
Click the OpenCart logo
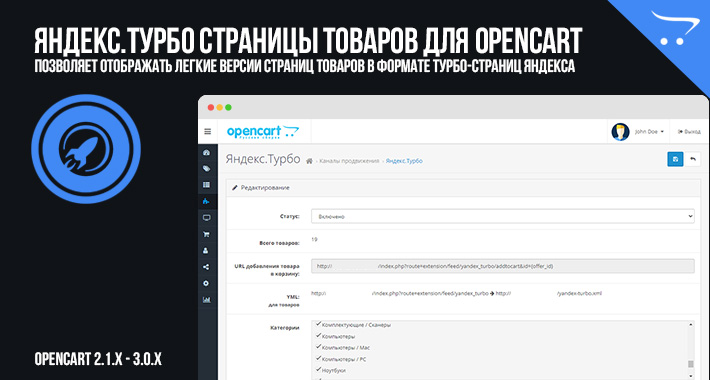263,132
